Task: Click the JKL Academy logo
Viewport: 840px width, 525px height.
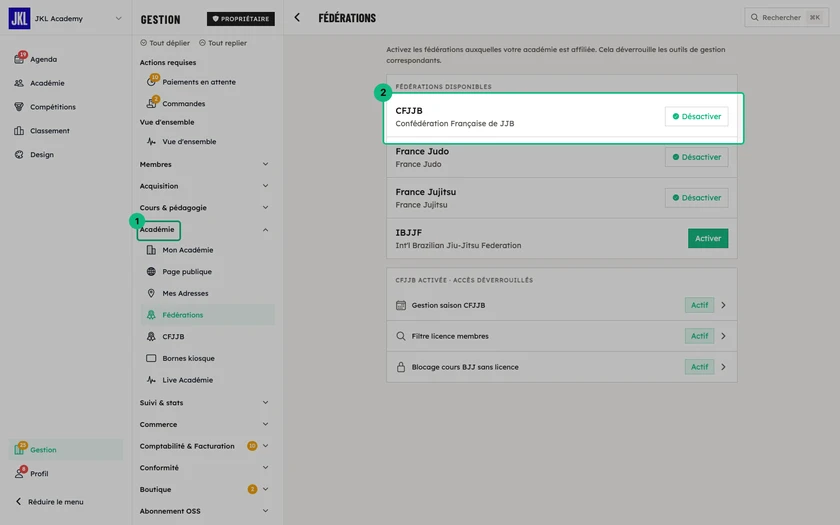Action: pos(19,18)
